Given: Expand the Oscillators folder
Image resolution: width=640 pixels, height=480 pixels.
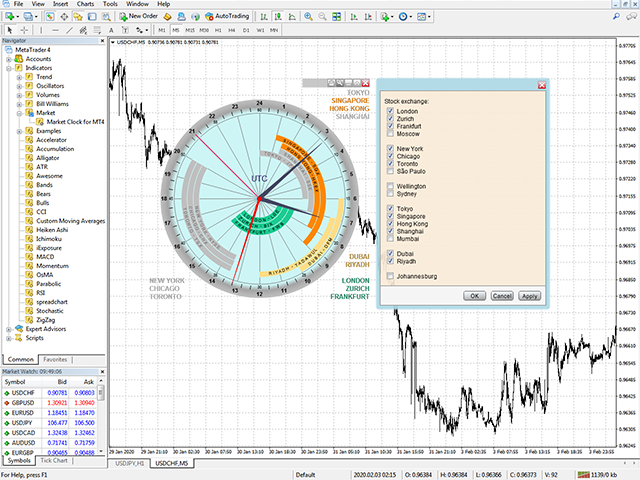Looking at the screenshot, I should (x=19, y=86).
